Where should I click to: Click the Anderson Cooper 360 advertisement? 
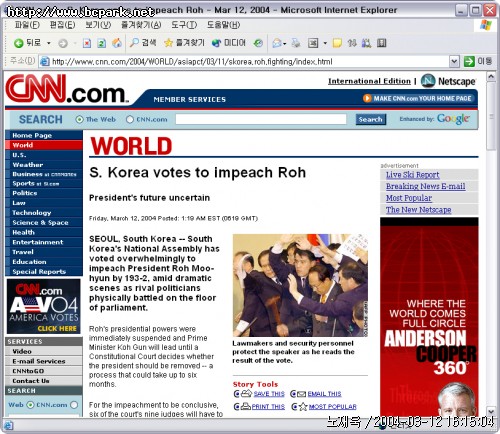point(429,317)
